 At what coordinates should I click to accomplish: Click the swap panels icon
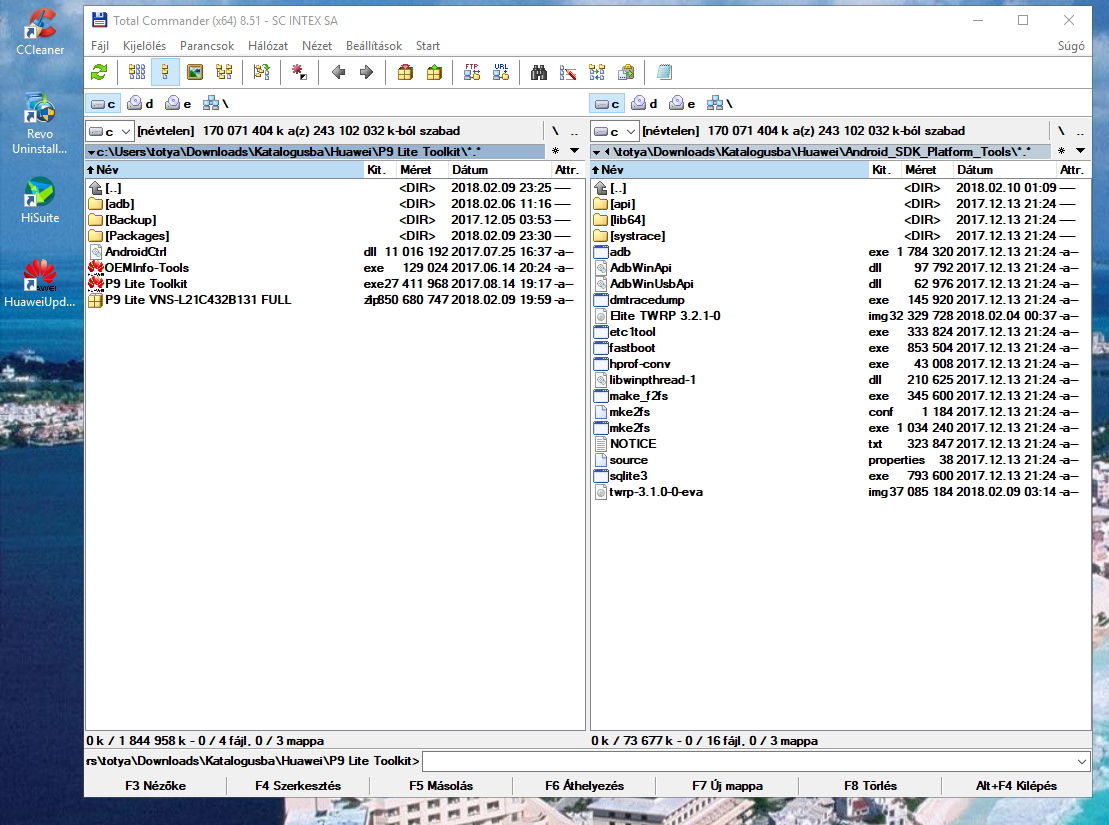(262, 72)
